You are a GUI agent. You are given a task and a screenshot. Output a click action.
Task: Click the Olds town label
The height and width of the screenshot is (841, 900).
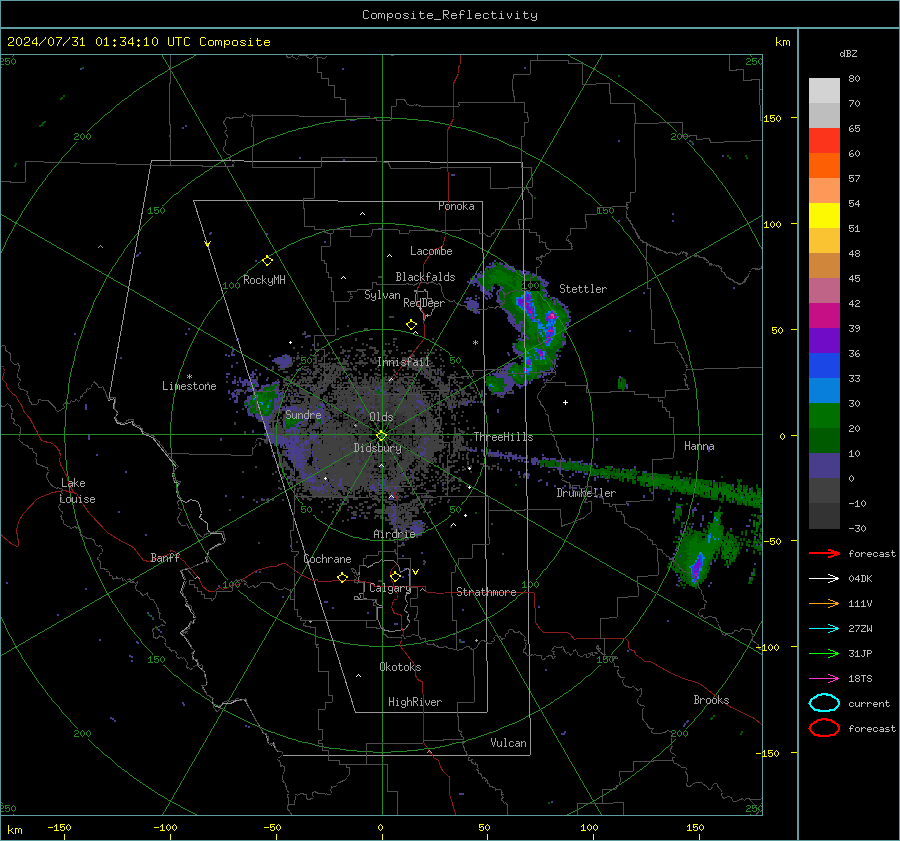tap(381, 417)
